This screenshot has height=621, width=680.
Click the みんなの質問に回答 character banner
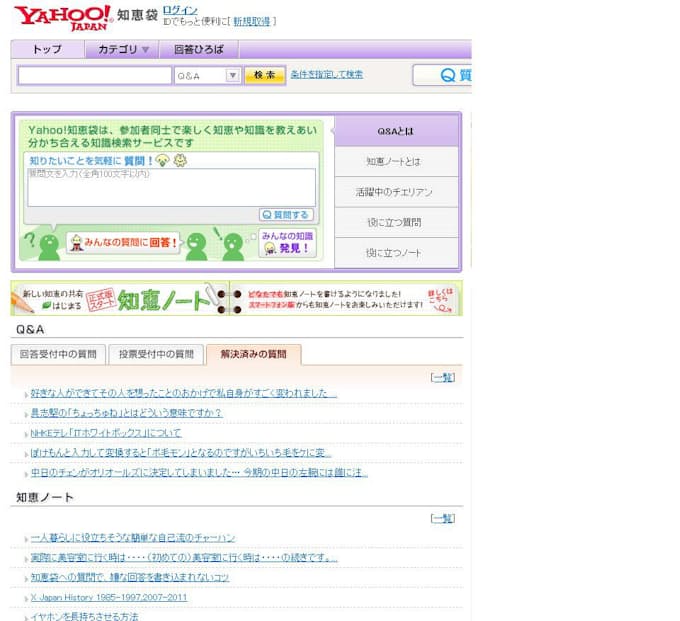point(123,242)
